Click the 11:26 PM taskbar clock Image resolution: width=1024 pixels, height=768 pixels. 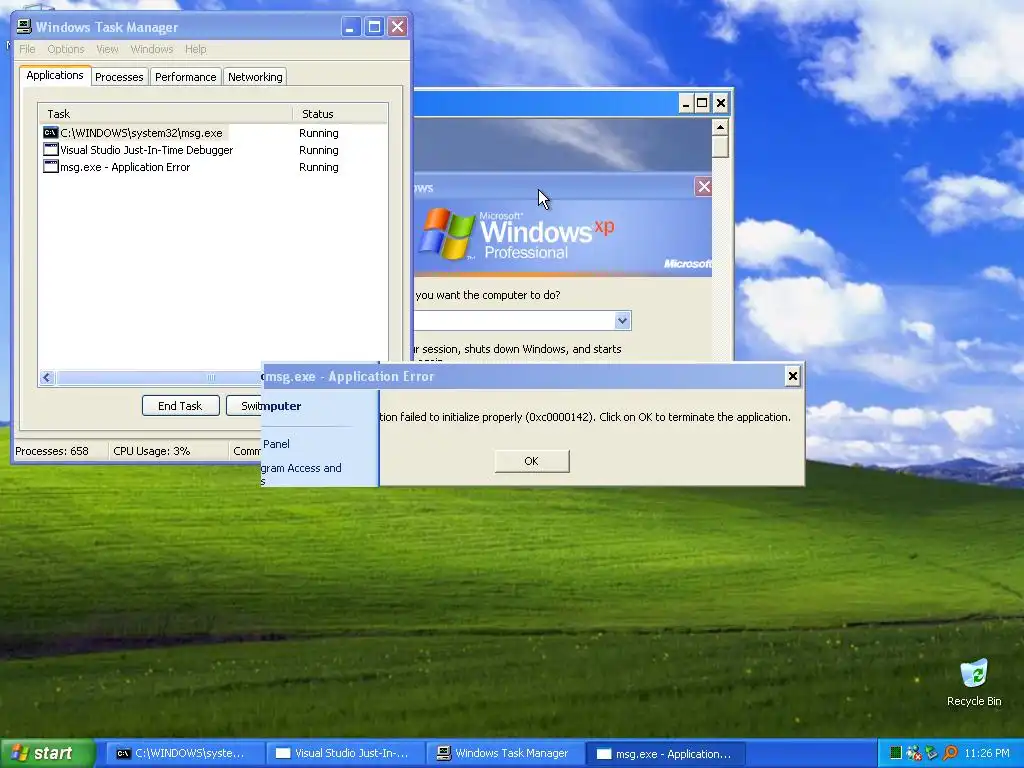(987, 753)
